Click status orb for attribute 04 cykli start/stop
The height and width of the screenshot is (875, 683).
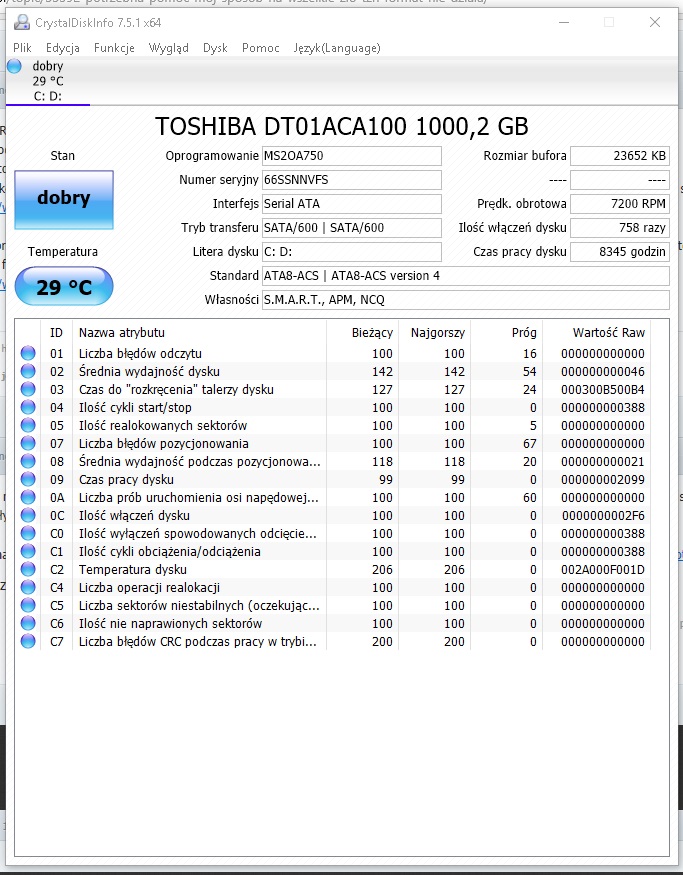28,407
